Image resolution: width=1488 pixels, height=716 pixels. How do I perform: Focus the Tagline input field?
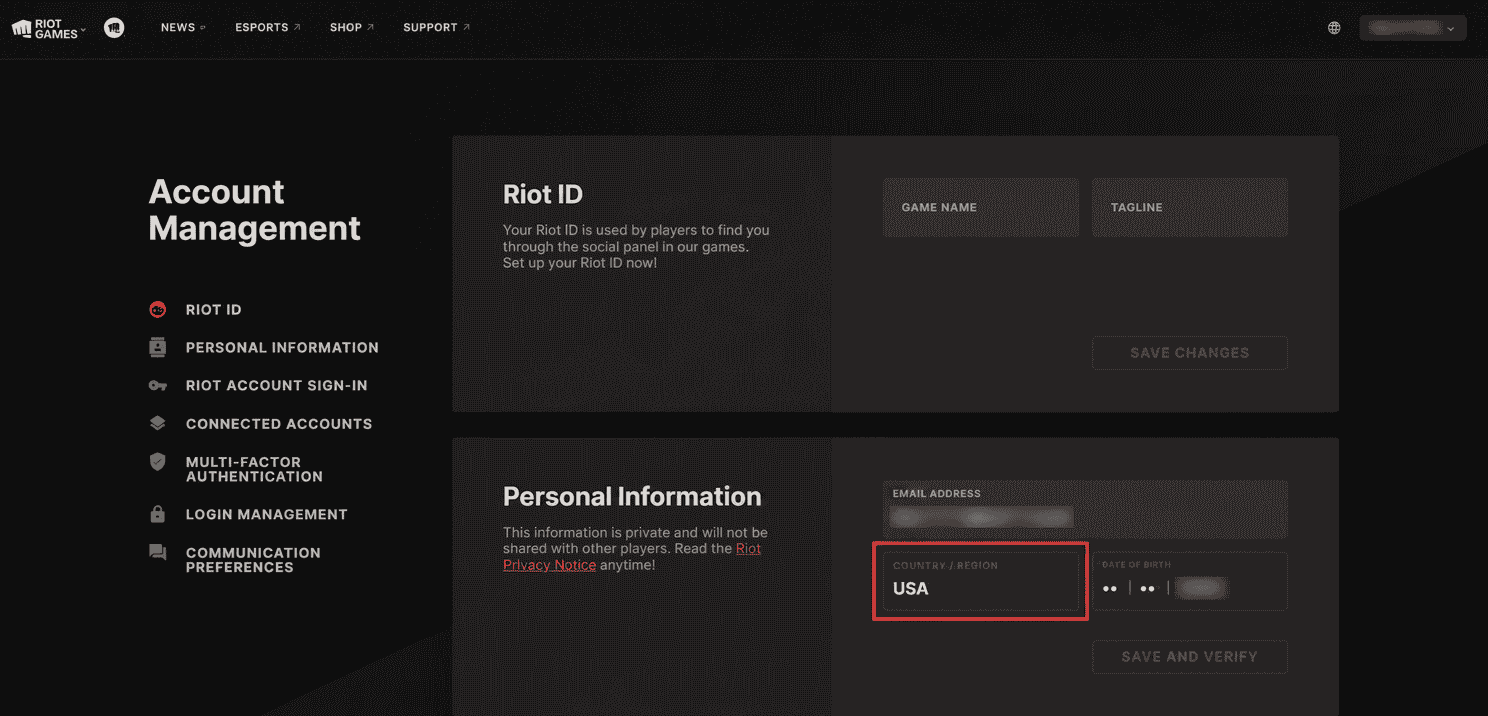pos(1190,207)
